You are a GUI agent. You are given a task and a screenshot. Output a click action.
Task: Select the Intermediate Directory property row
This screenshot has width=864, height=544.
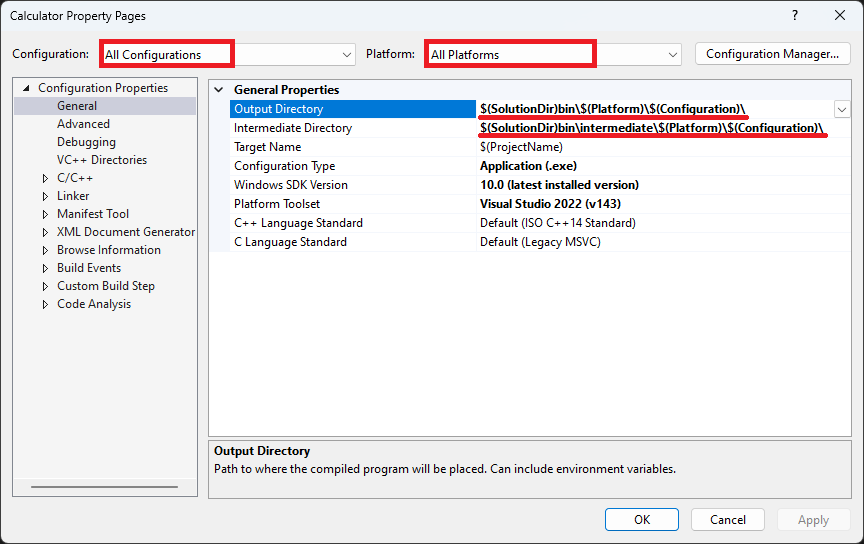pyautogui.click(x=540, y=128)
